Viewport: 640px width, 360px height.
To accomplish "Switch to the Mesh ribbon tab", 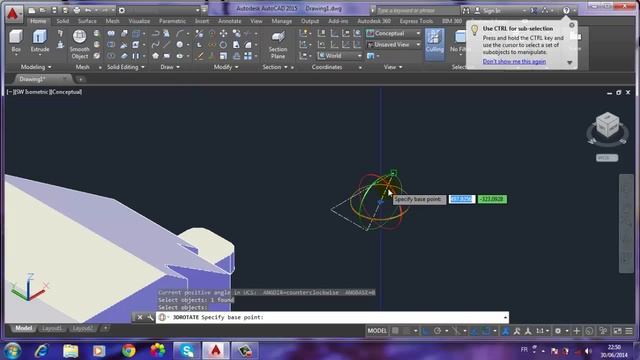I will pyautogui.click(x=112, y=21).
